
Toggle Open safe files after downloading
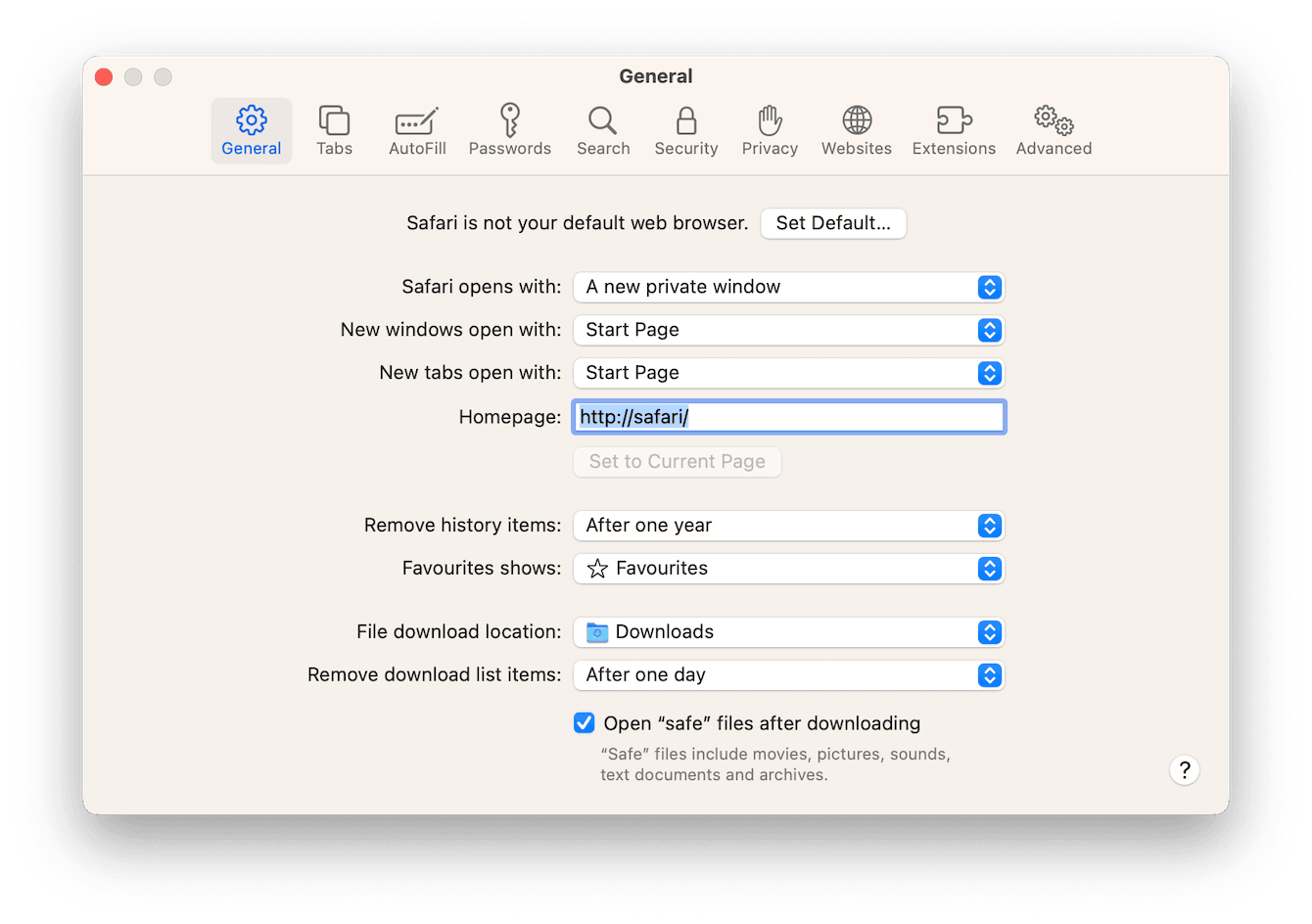tap(584, 722)
